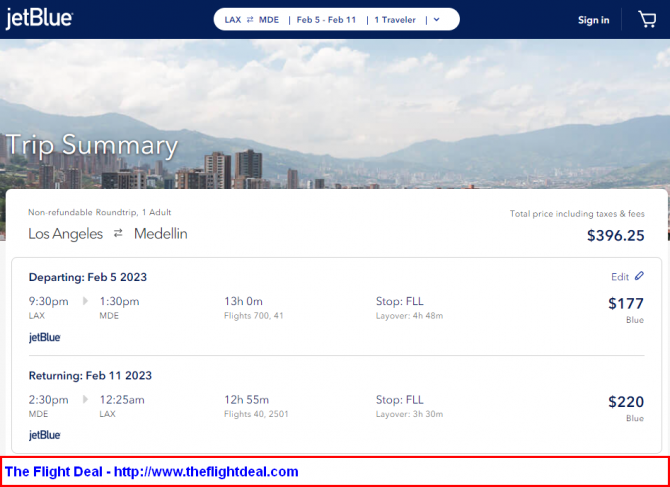Screen dimensions: 670x487
Task: Click Stop: FLL on departing flight
Action: [400, 301]
